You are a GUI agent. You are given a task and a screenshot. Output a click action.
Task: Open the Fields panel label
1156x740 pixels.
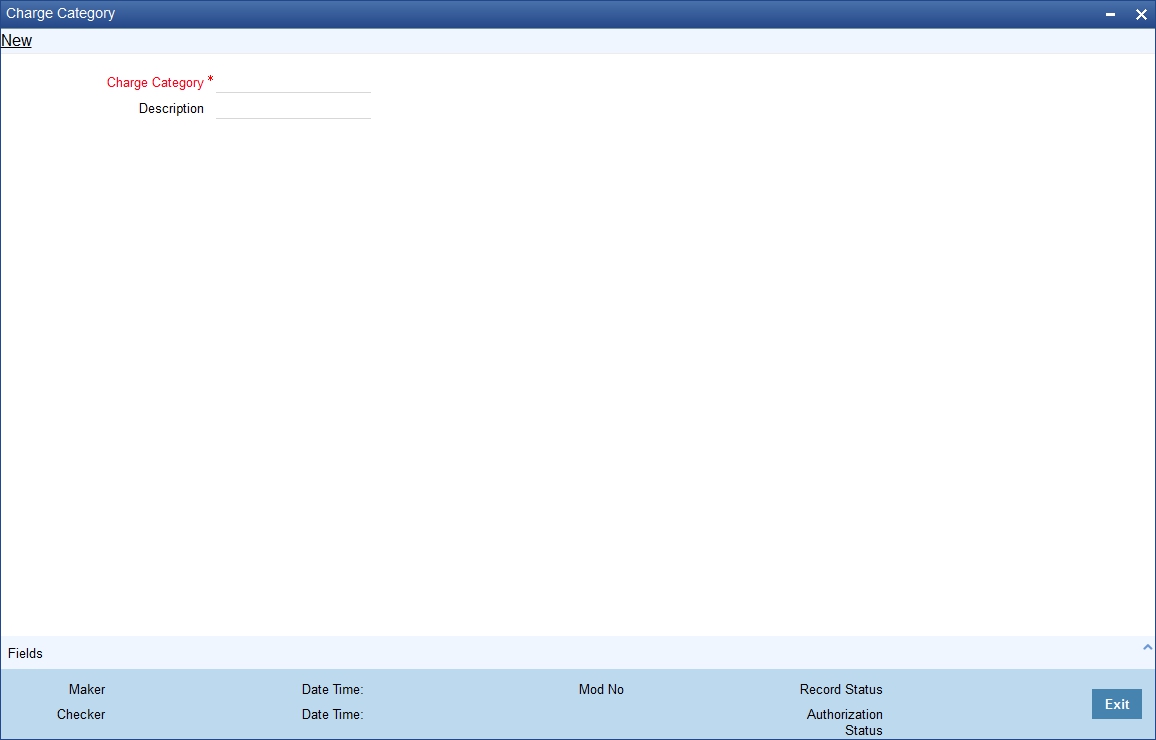pyautogui.click(x=25, y=654)
